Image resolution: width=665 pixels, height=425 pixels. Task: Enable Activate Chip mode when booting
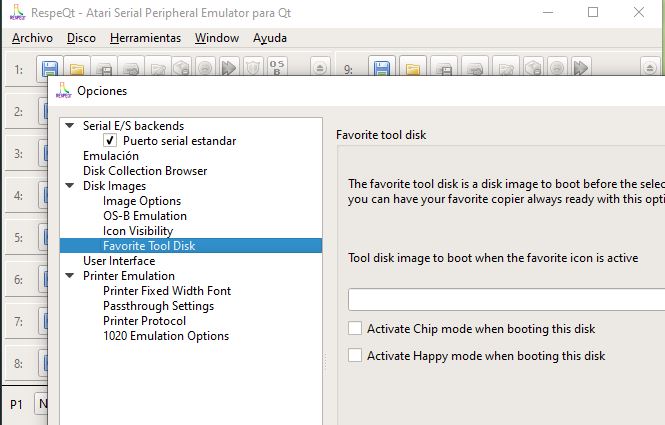[x=355, y=328]
